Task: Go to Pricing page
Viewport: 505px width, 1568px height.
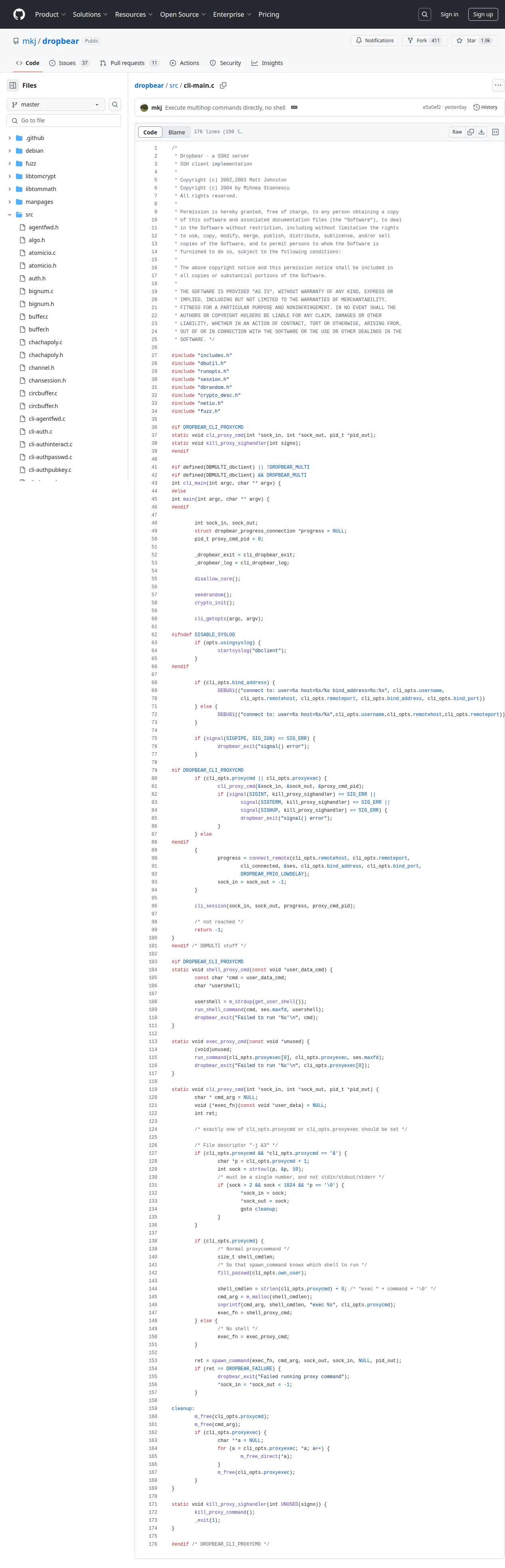Action: [x=269, y=15]
